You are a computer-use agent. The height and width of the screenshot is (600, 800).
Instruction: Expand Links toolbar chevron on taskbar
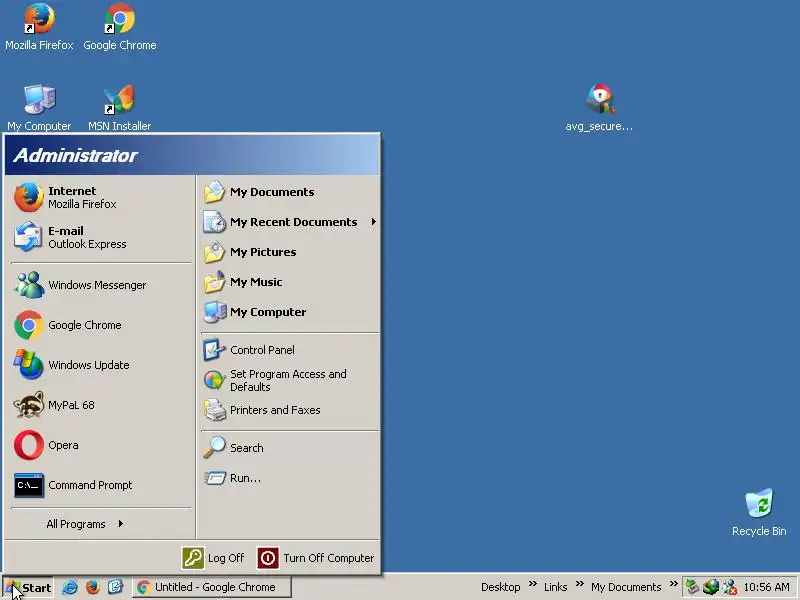coord(580,584)
